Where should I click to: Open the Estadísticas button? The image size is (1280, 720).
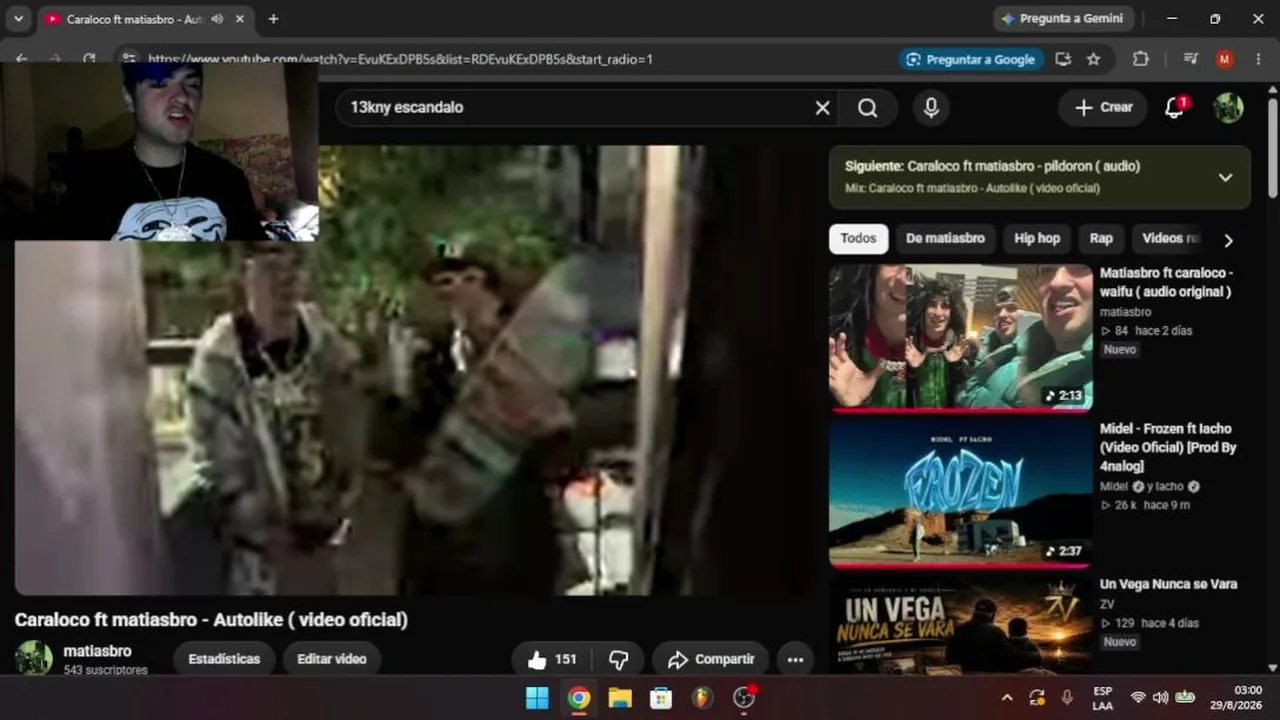[224, 659]
